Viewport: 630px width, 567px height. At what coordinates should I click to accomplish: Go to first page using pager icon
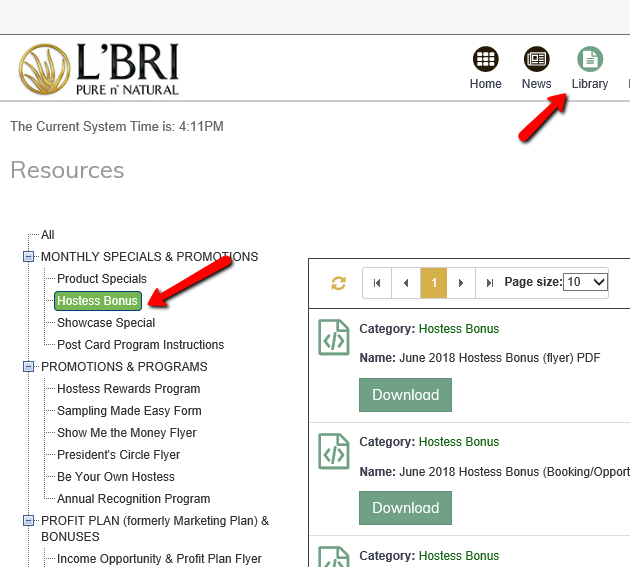click(x=377, y=283)
